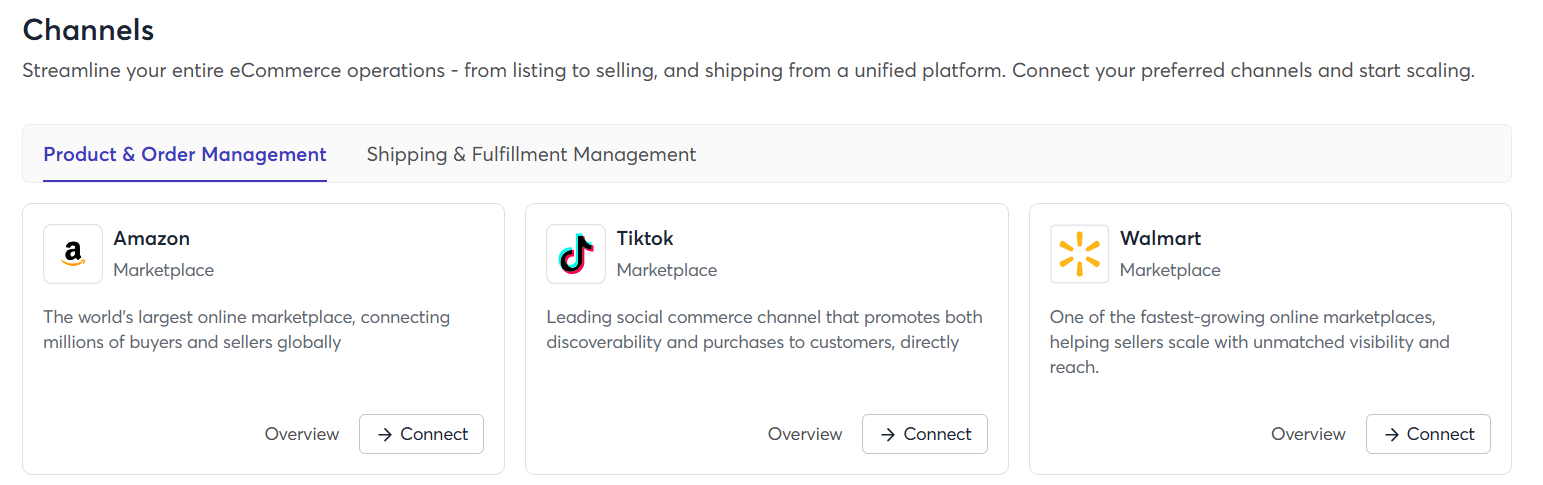Image resolution: width=1543 pixels, height=485 pixels.
Task: Go to the Walmart Overview link
Action: point(1308,434)
